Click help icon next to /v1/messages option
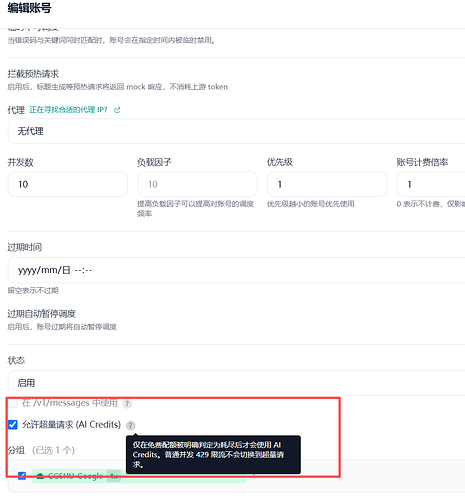465x500 pixels. 127,404
